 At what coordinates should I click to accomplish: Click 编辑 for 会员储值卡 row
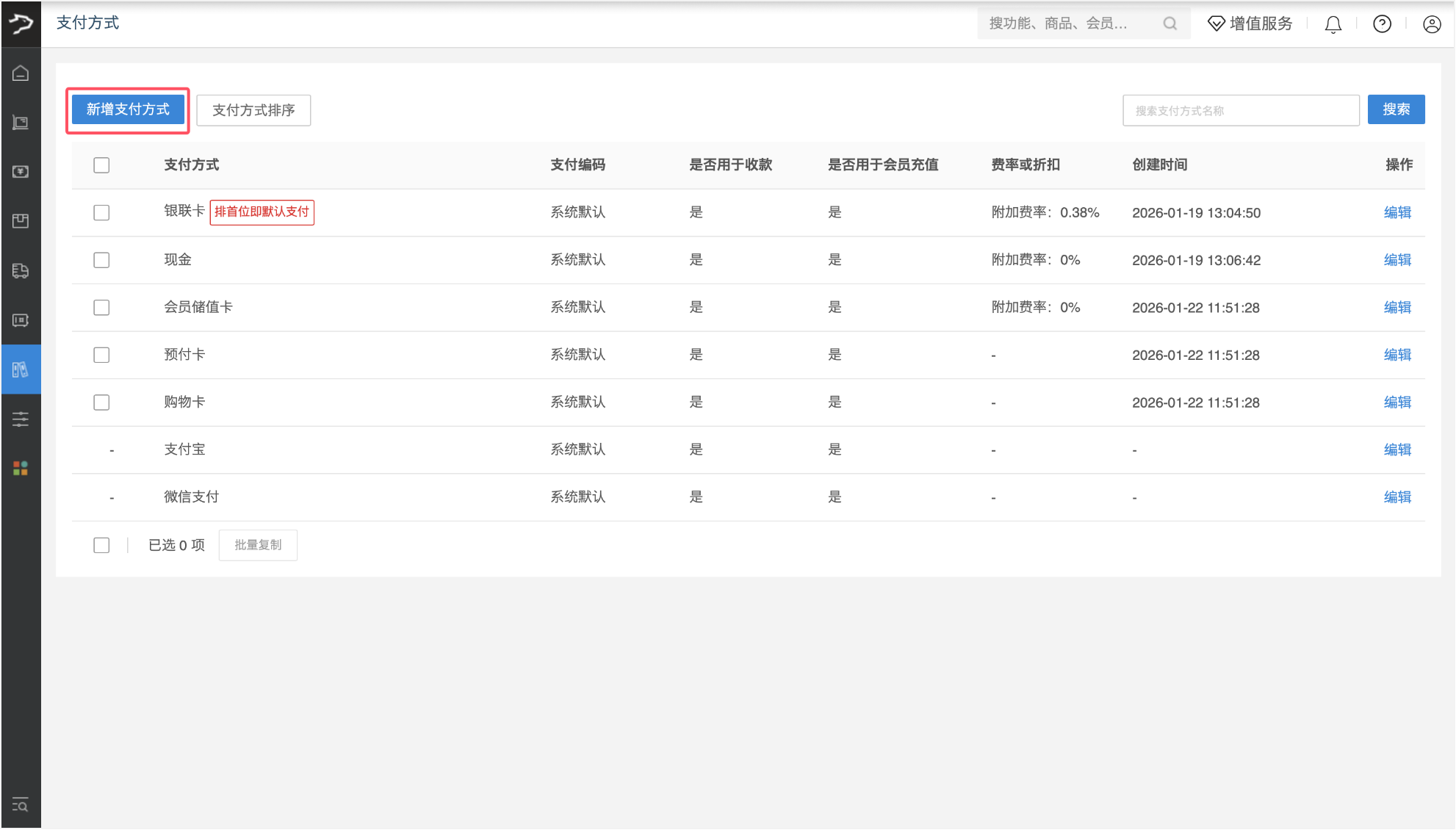point(1397,308)
